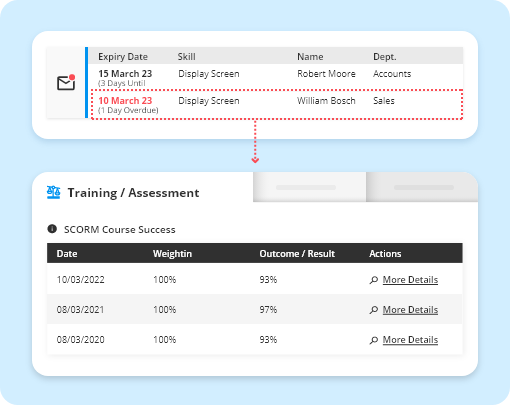This screenshot has width=510, height=405.
Task: Click the magnifier icon in the 10/03/2022 row
Action: click(374, 280)
